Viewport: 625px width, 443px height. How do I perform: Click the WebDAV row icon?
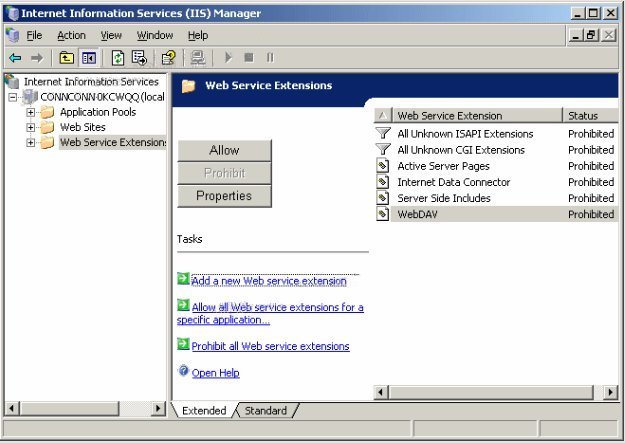click(x=383, y=215)
